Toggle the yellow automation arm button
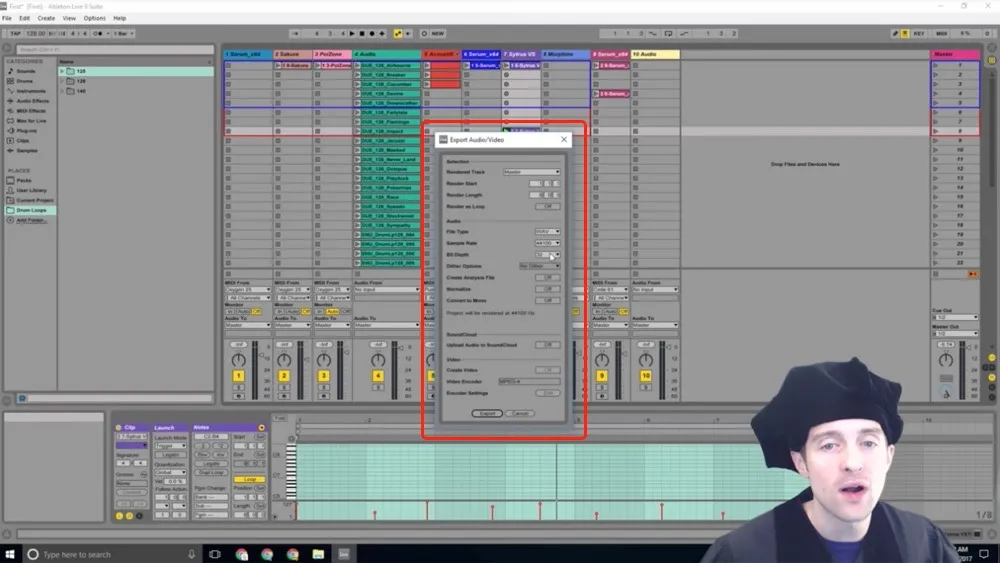Screen dimensions: 1000x563 click(x=398, y=33)
